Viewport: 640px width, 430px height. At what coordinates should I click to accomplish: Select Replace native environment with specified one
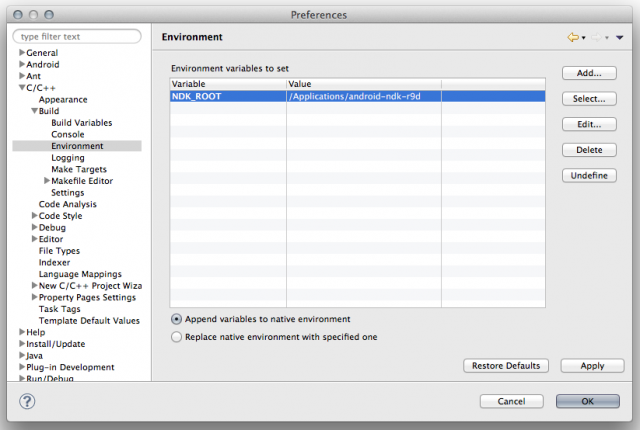pos(177,337)
